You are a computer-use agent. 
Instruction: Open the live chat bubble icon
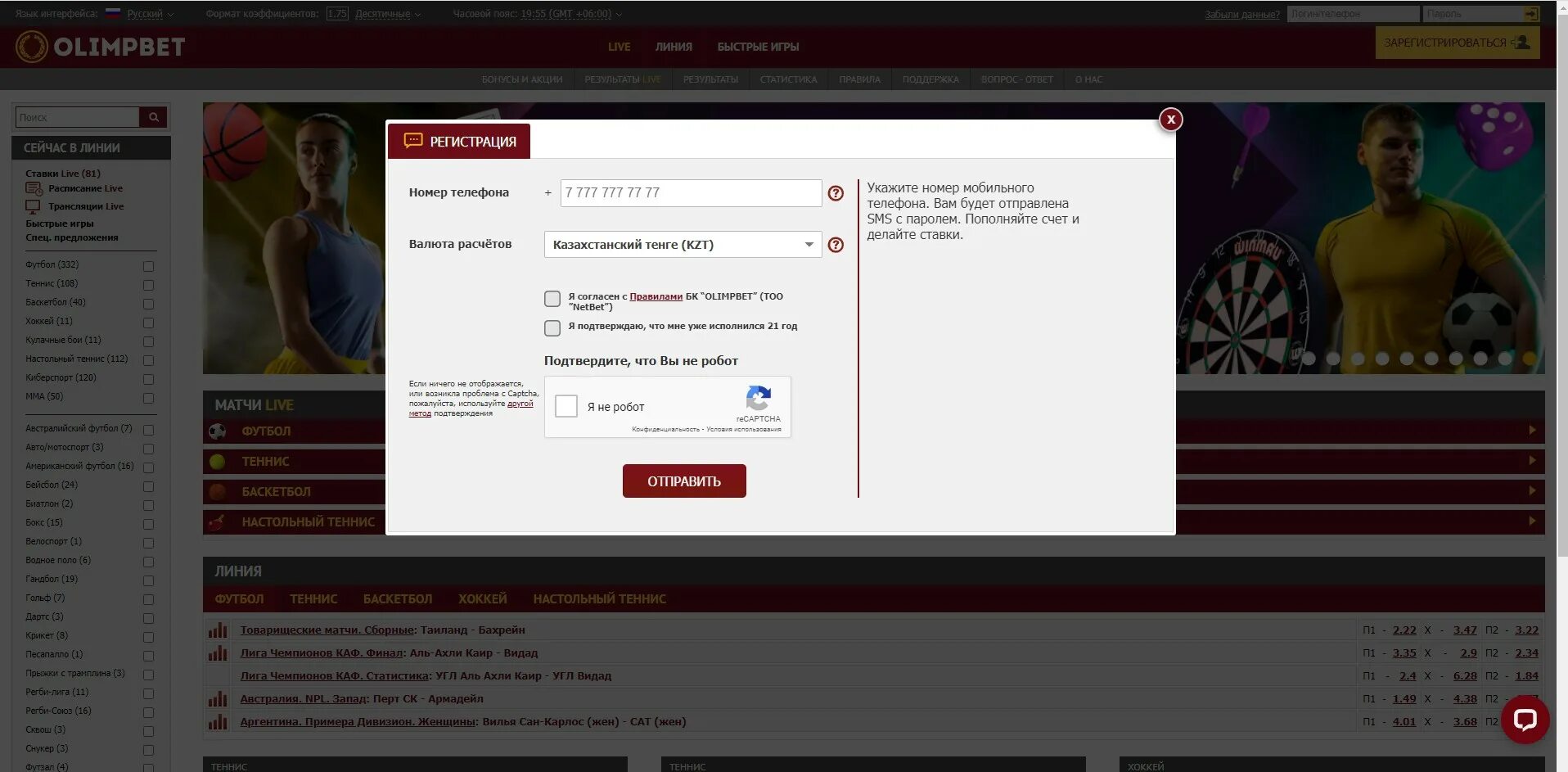(x=1525, y=719)
